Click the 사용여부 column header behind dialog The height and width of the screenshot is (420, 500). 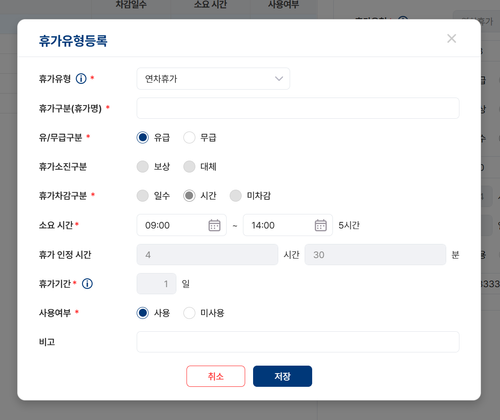point(284,4)
